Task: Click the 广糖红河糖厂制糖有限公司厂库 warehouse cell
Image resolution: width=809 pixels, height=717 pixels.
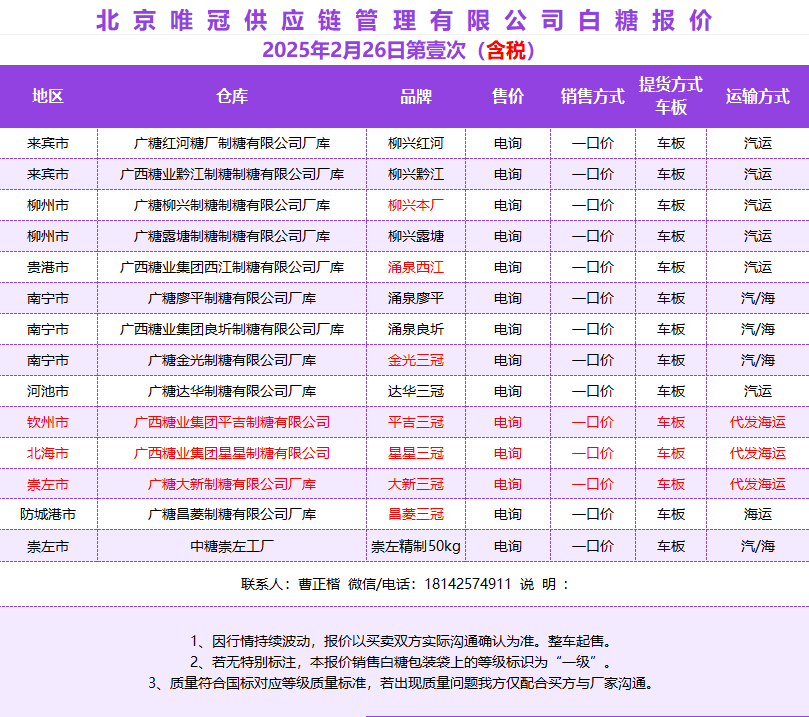Action: coord(232,143)
